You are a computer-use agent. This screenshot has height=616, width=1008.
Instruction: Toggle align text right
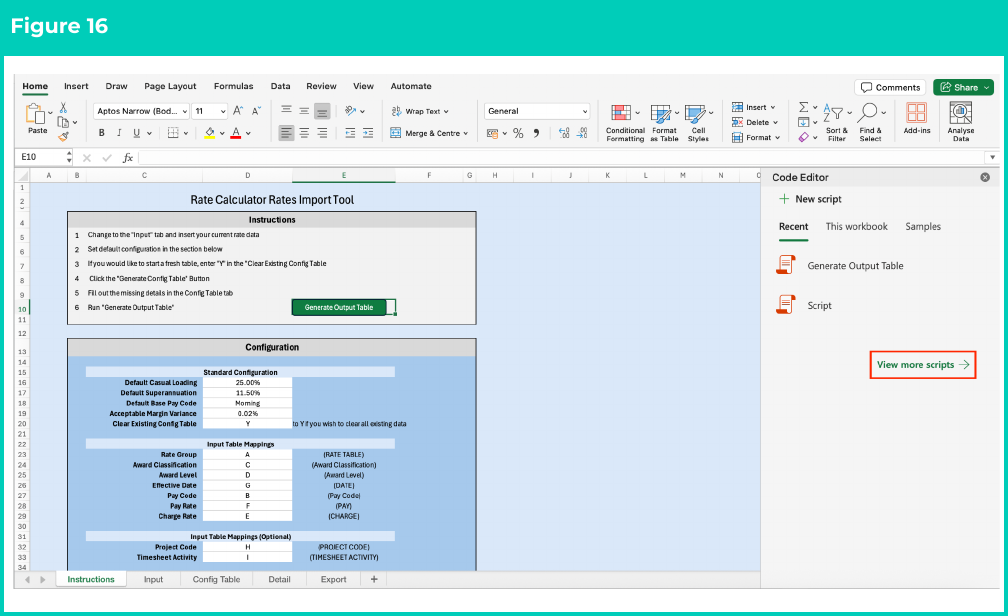[322, 132]
